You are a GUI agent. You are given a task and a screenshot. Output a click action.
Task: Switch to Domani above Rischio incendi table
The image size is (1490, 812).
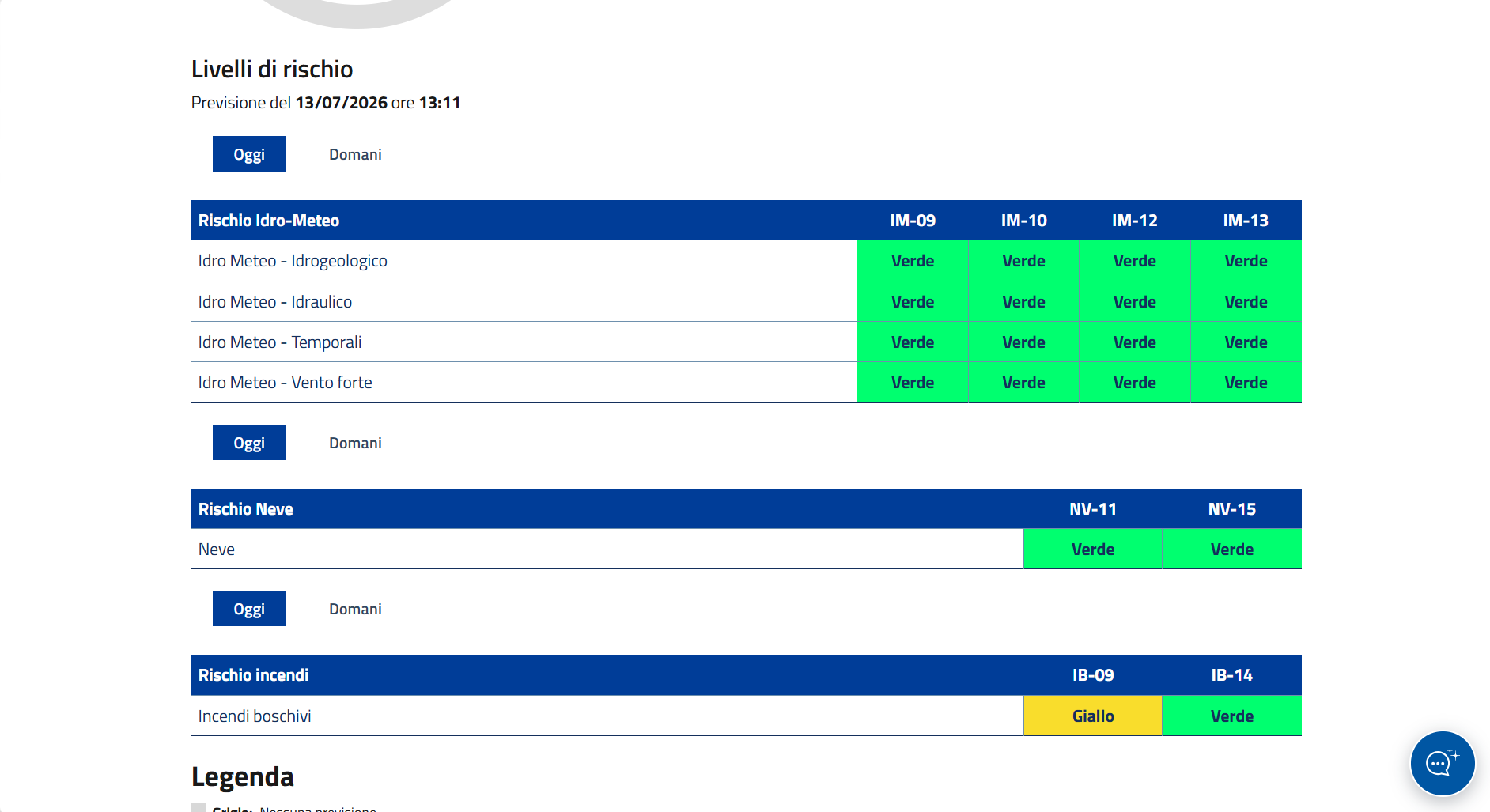(x=355, y=609)
